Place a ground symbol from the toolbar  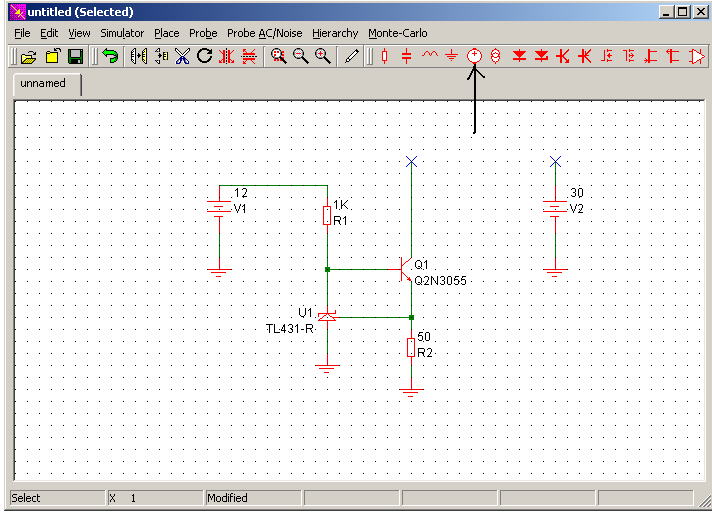(x=451, y=56)
